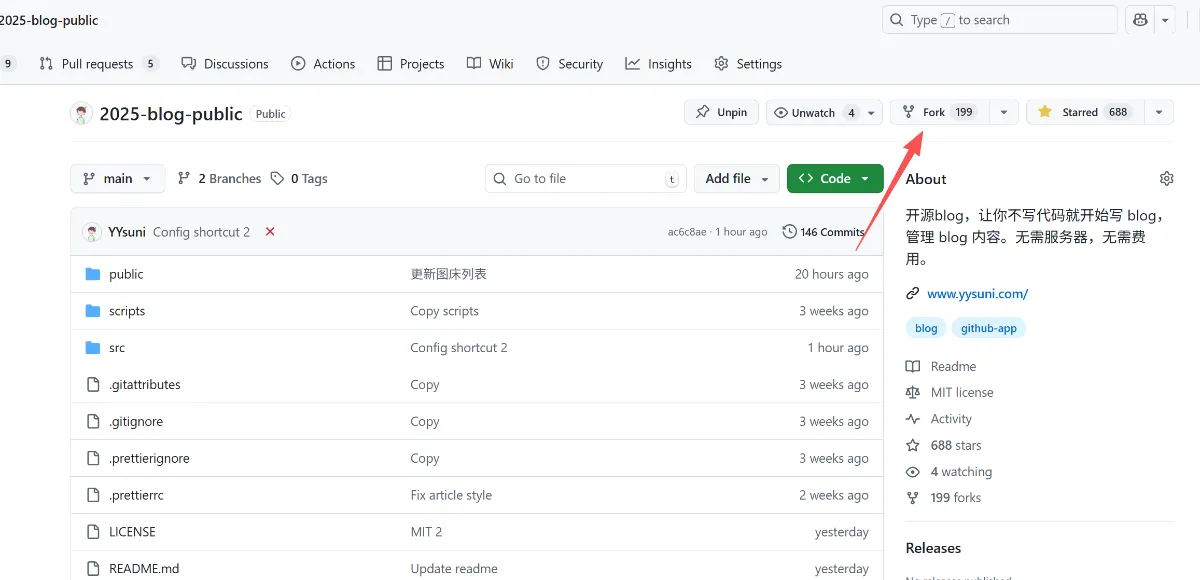Click the 0 Tags icon link
Image resolution: width=1200 pixels, height=580 pixels.
(299, 179)
